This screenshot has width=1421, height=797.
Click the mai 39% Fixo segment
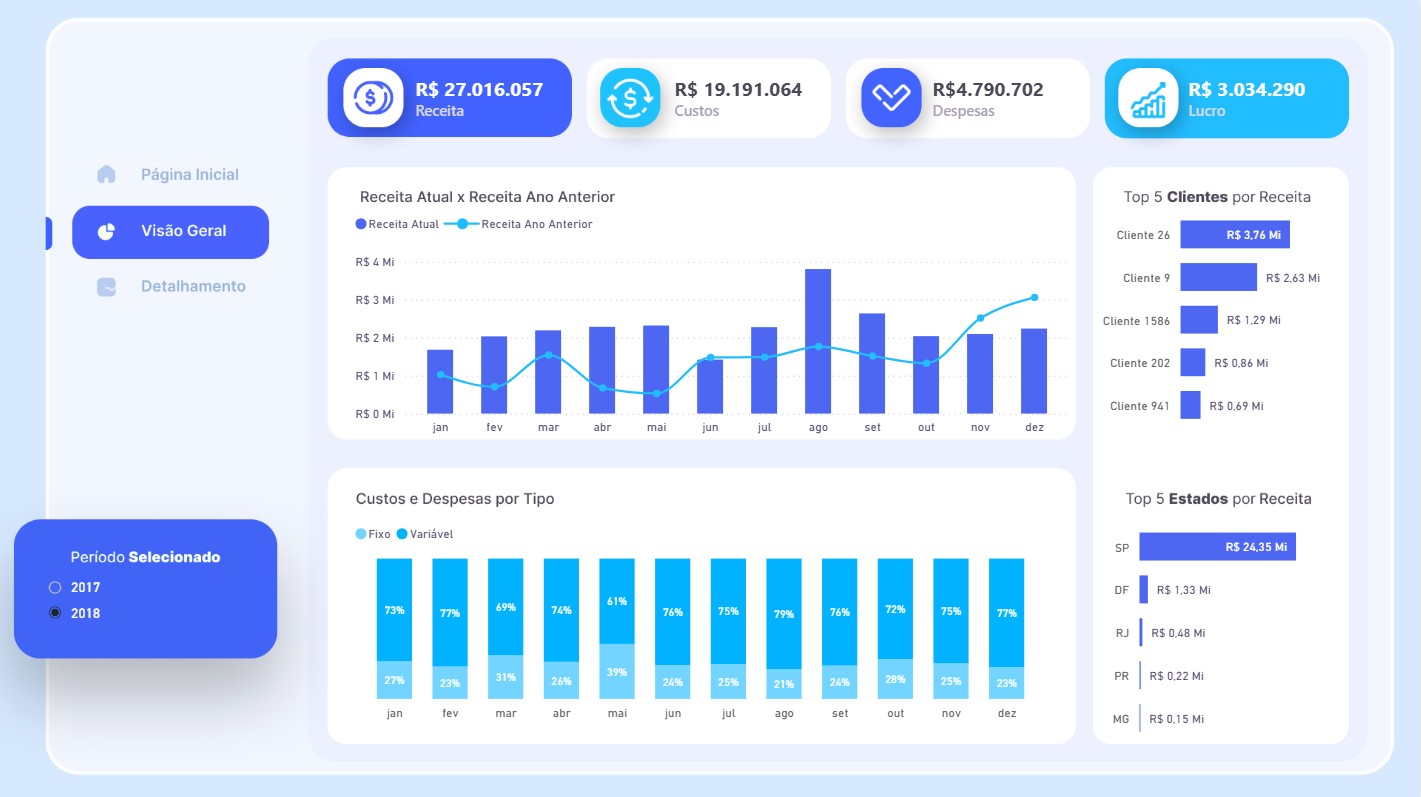pos(617,671)
